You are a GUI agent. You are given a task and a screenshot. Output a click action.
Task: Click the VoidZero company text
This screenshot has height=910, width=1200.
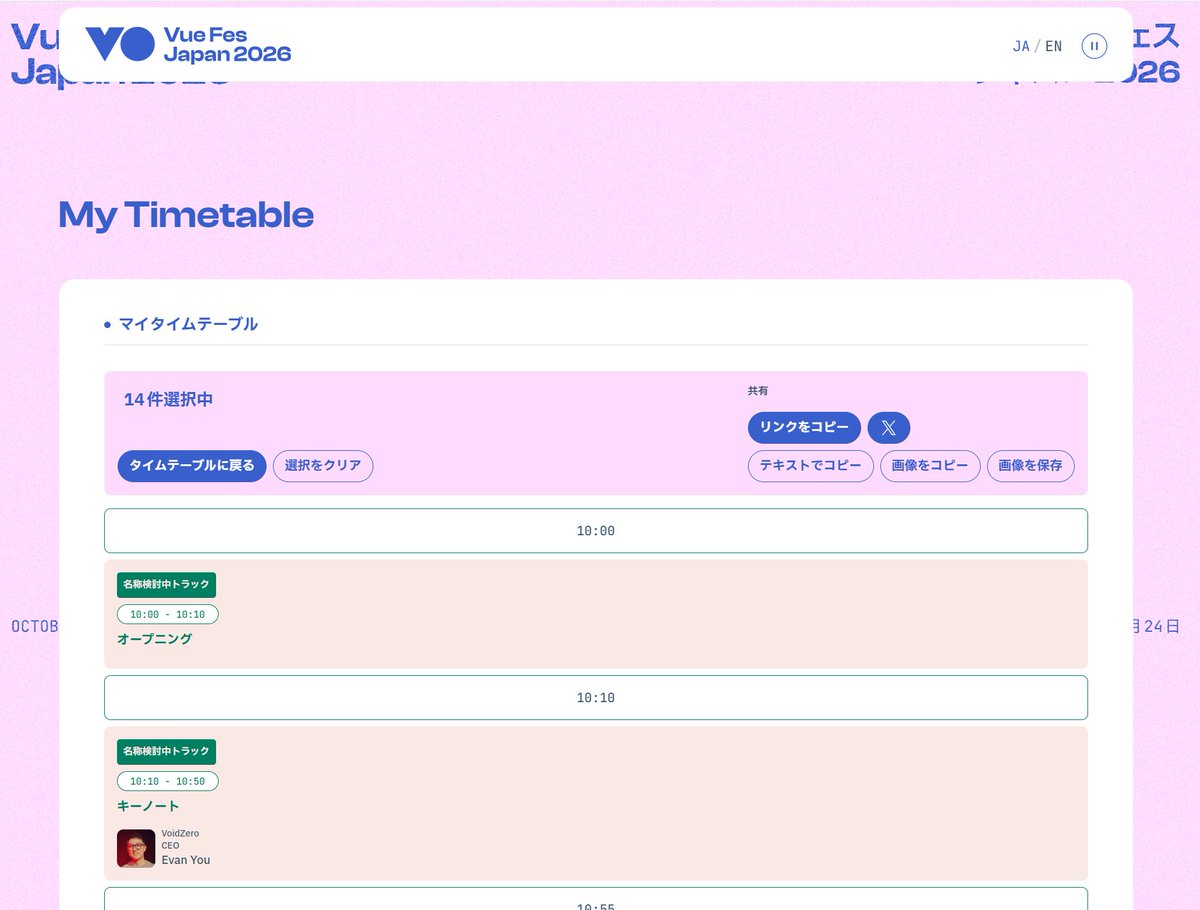coord(180,834)
